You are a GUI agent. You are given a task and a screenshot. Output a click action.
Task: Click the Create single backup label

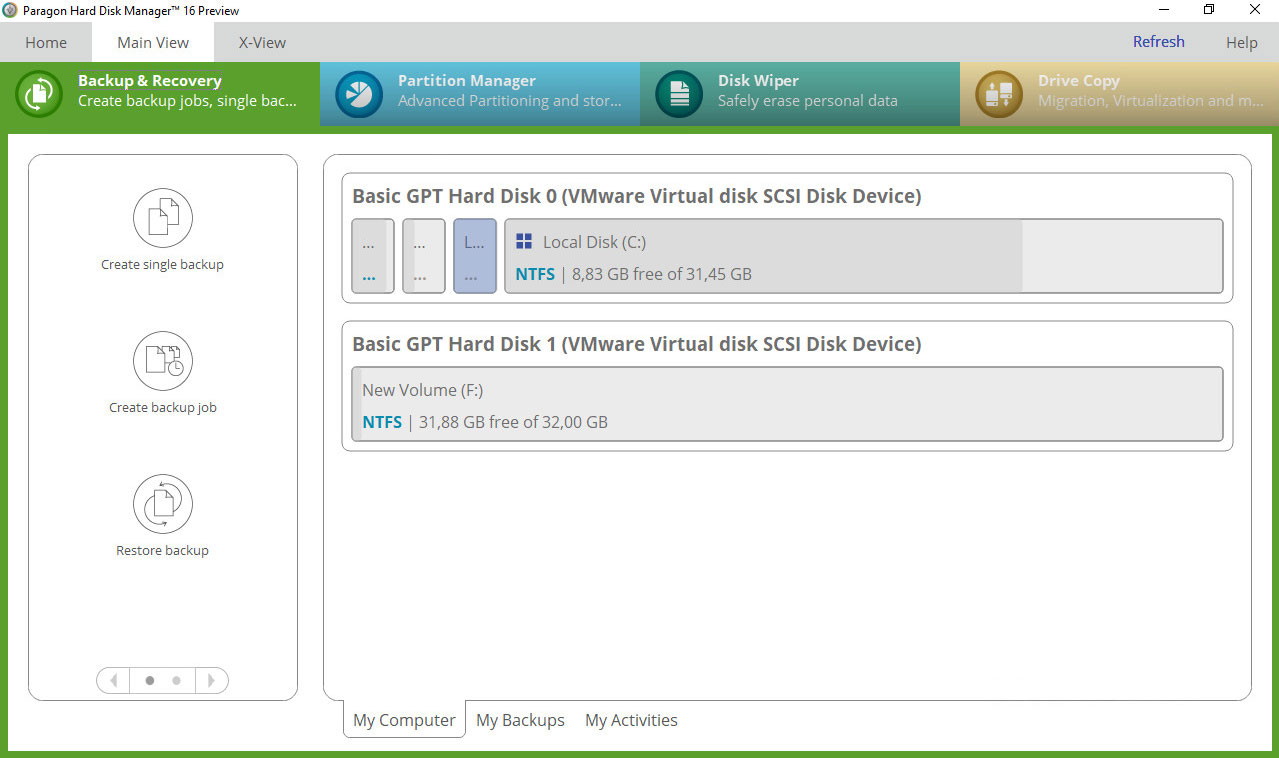[x=162, y=265]
